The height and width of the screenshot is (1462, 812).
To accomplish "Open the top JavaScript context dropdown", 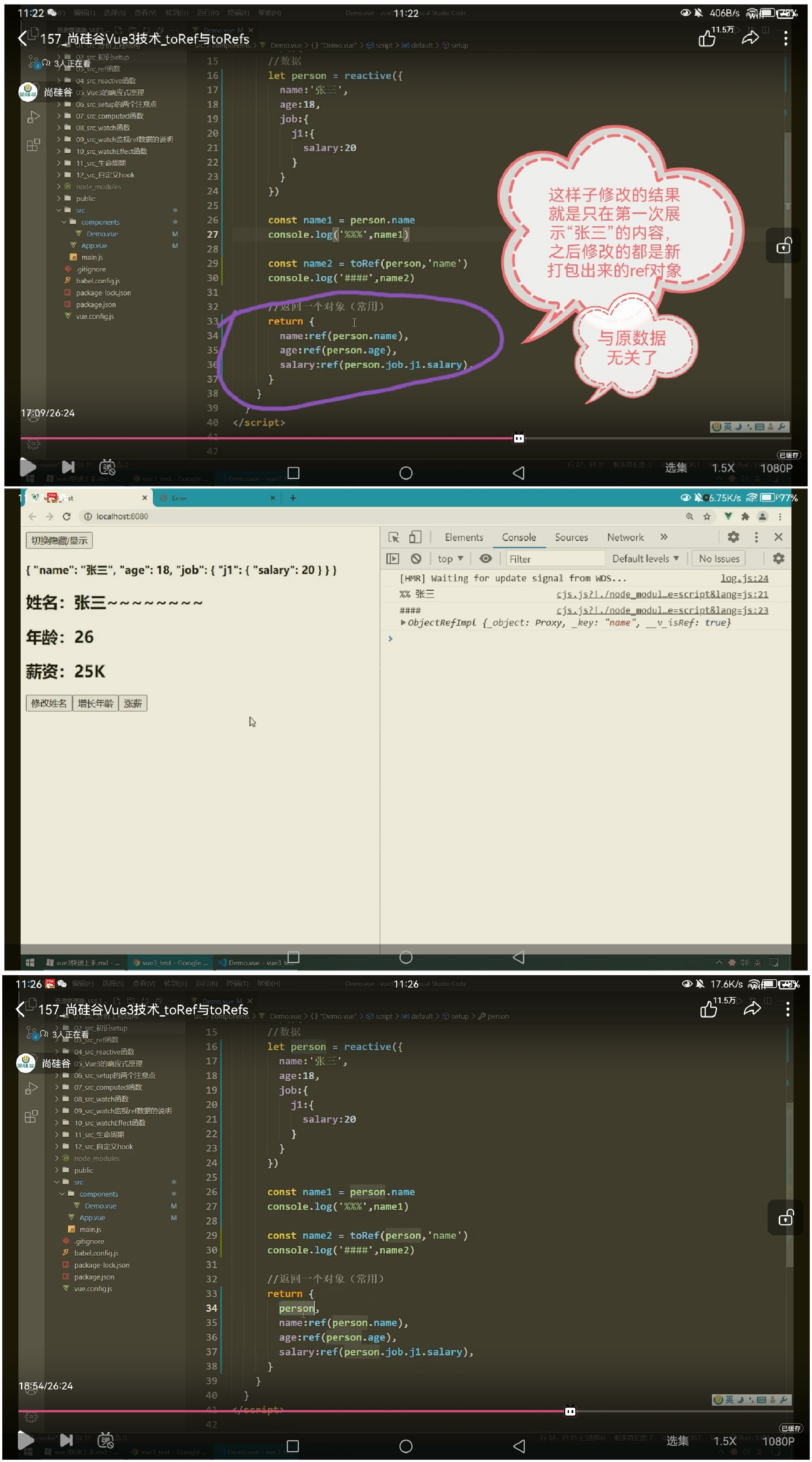I will tap(450, 559).
